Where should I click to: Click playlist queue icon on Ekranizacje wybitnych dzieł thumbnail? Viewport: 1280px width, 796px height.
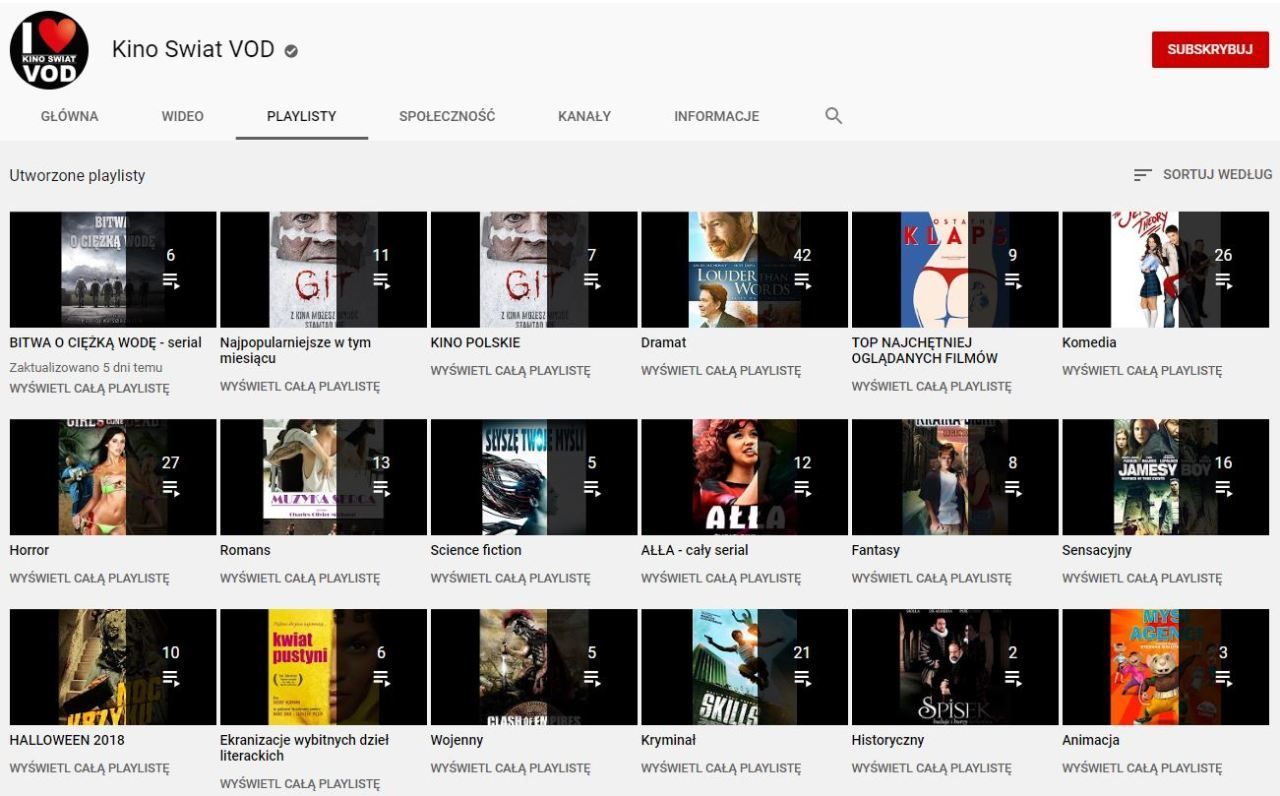tap(381, 678)
